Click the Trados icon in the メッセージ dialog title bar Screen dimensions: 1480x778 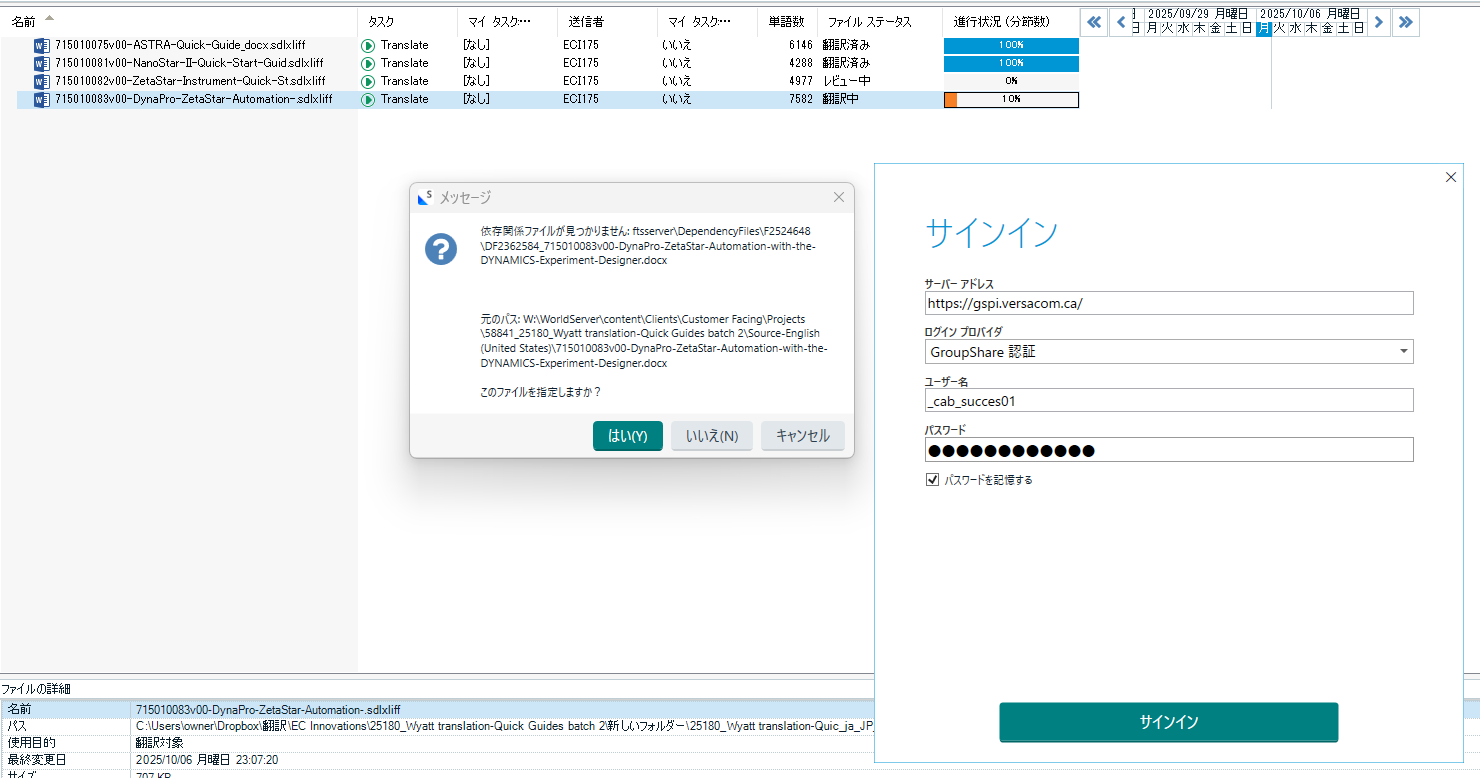tap(424, 197)
